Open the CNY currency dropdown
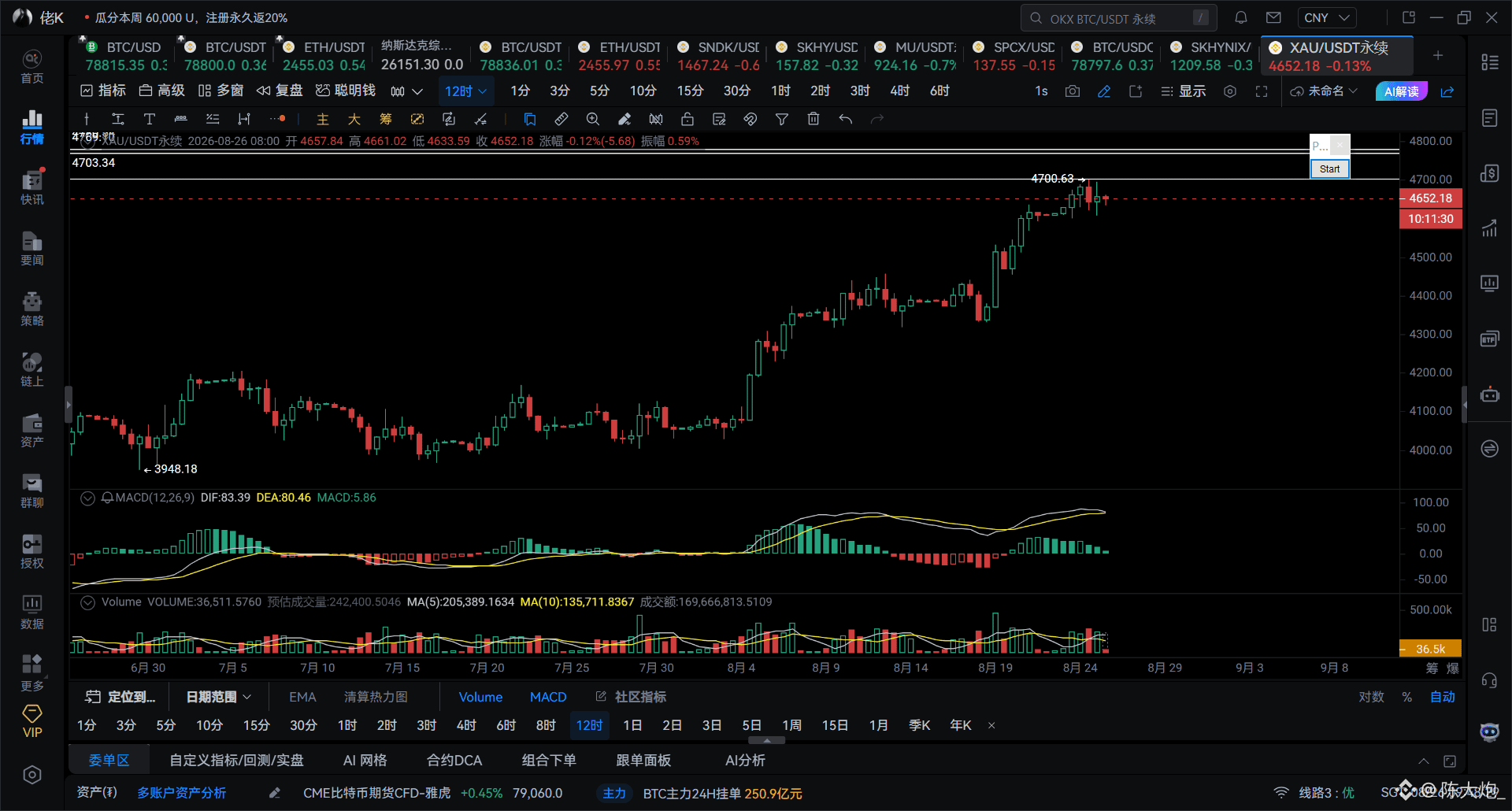This screenshot has height=811, width=1512. pyautogui.click(x=1327, y=17)
